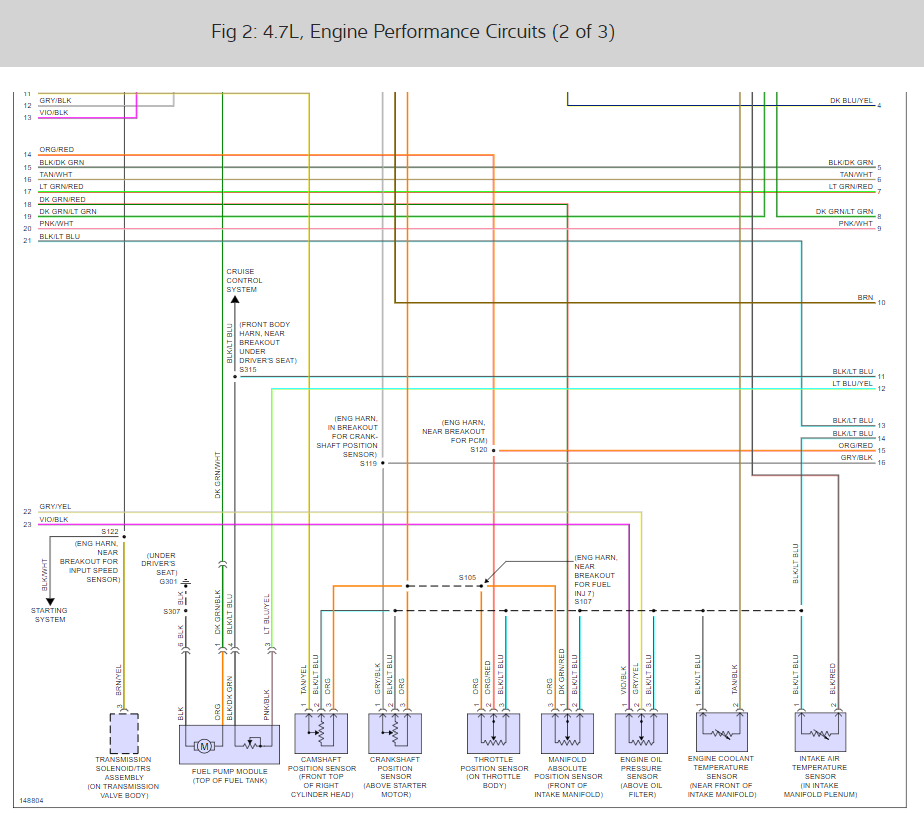Click the S122 splice dot

[x=124, y=536]
